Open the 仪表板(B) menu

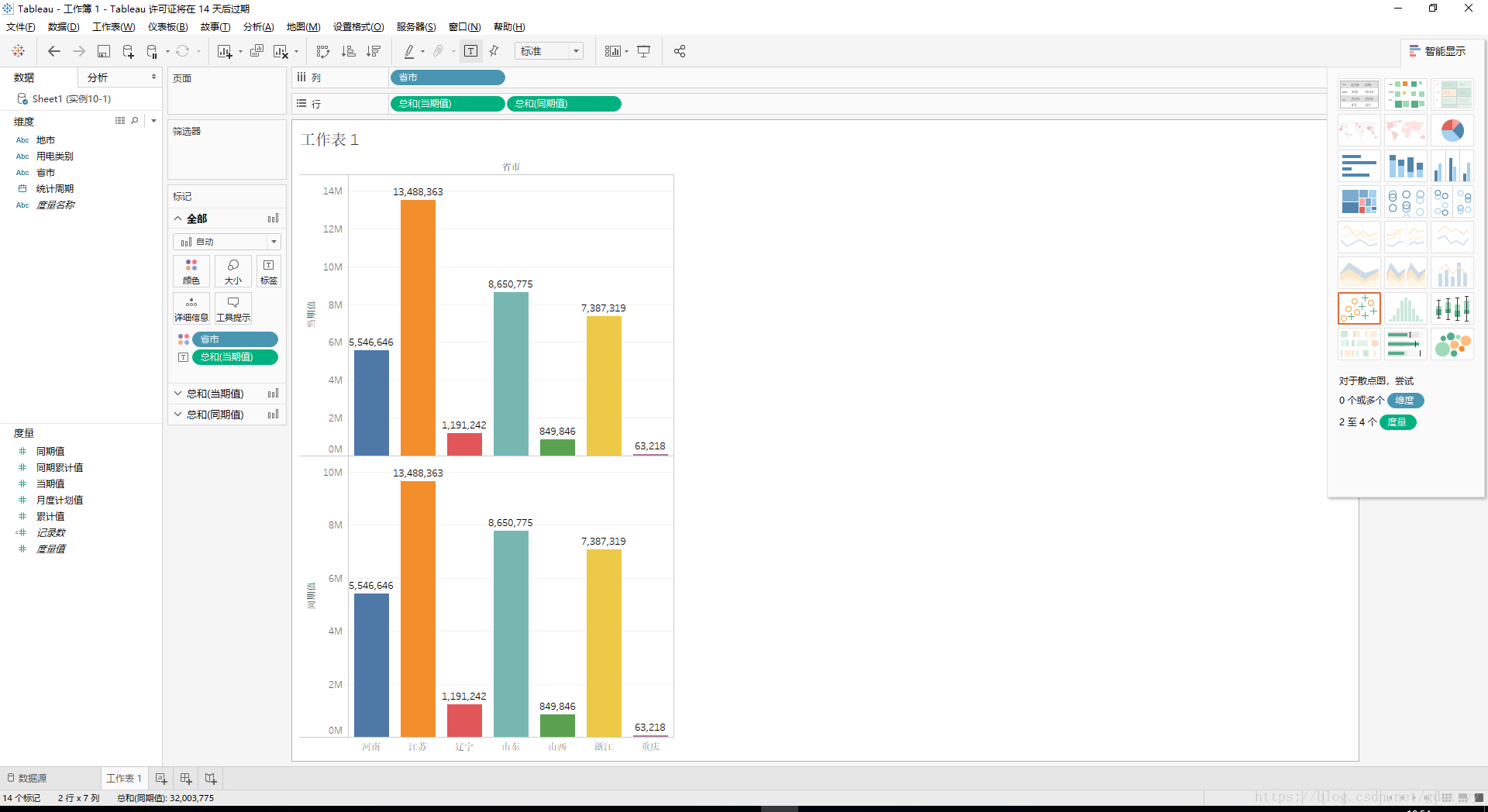pos(168,27)
